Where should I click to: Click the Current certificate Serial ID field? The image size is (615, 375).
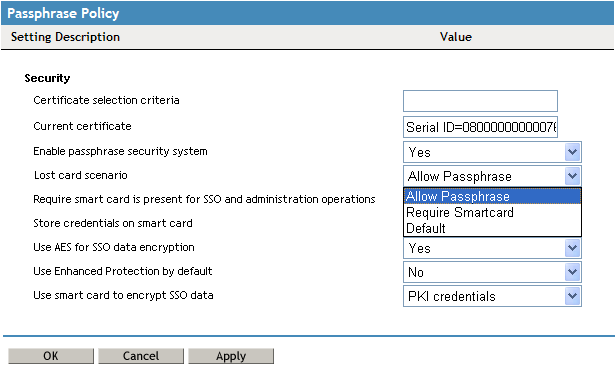coord(480,127)
